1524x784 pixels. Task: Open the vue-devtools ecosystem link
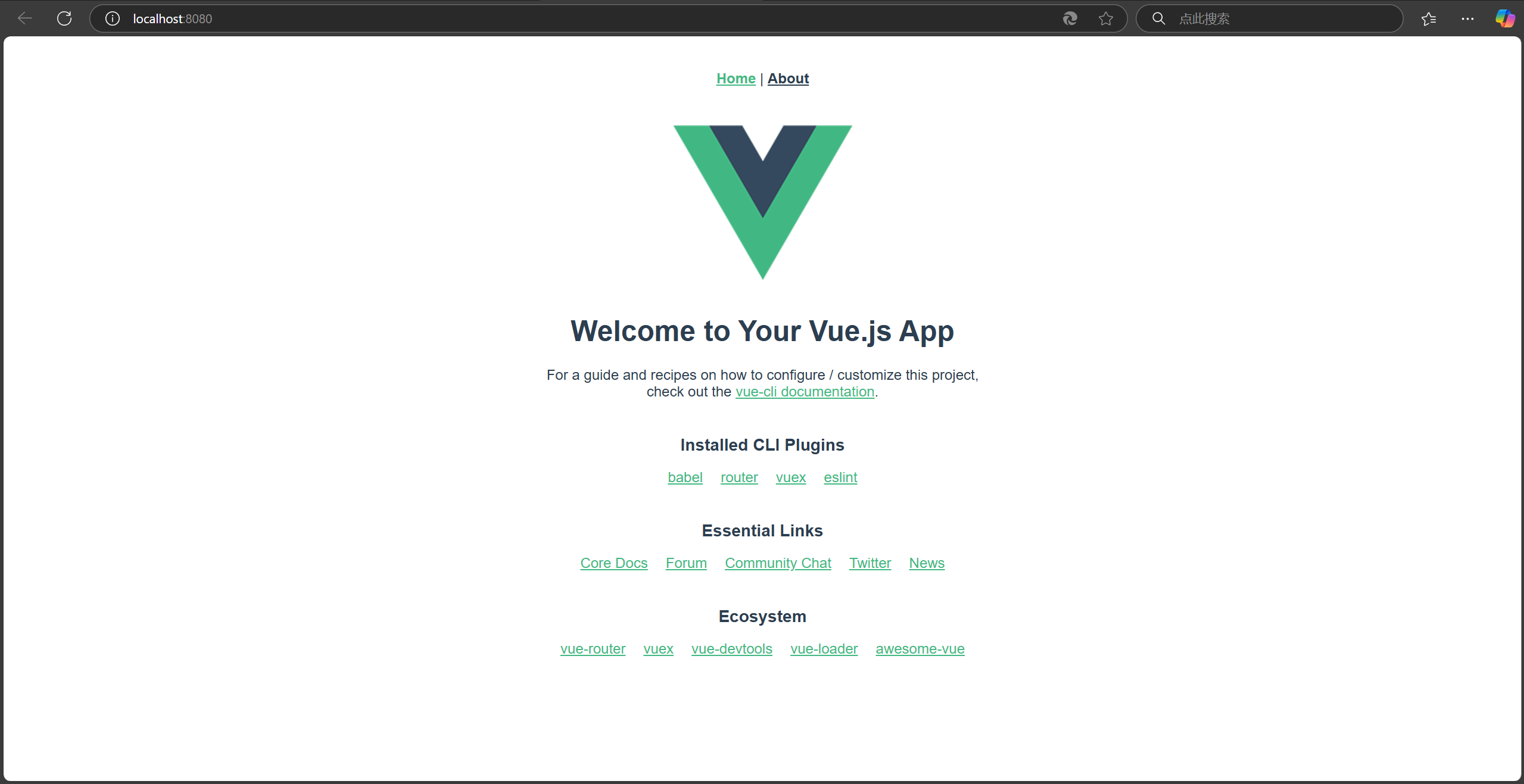click(731, 649)
